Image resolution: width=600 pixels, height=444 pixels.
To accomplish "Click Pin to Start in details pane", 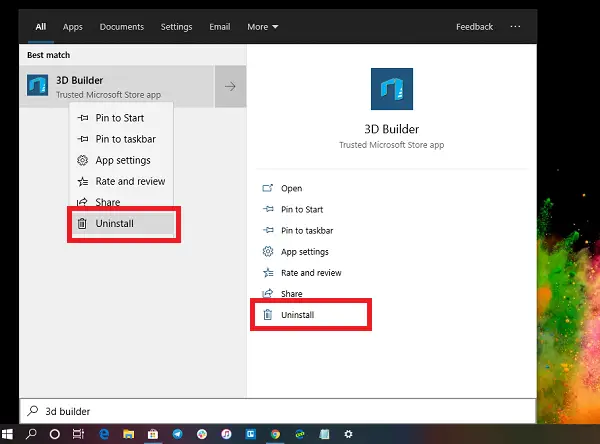I will pos(302,209).
